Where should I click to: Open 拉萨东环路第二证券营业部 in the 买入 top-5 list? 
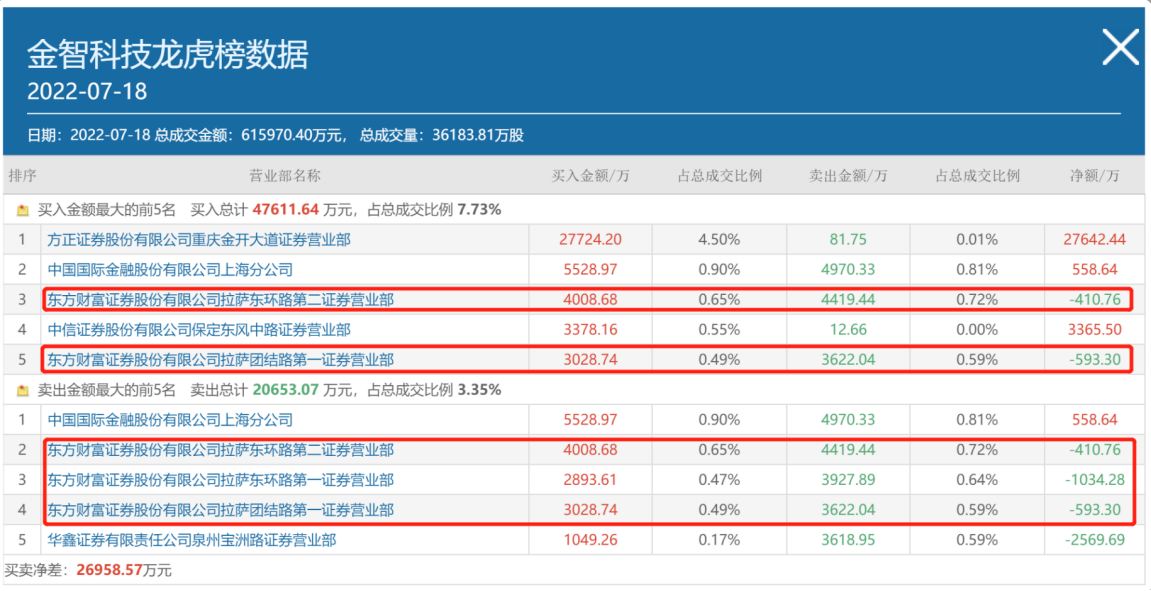[220, 300]
